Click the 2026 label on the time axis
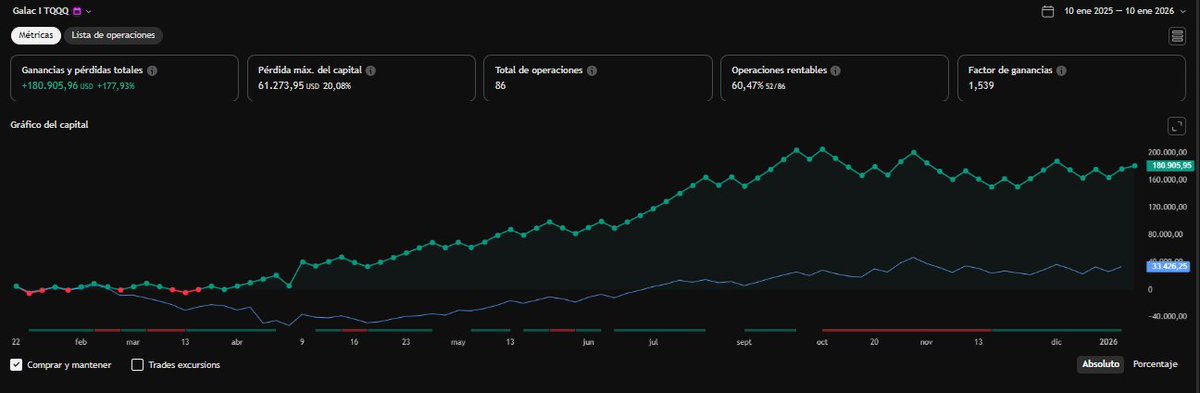Image resolution: width=1200 pixels, height=393 pixels. 1108,342
